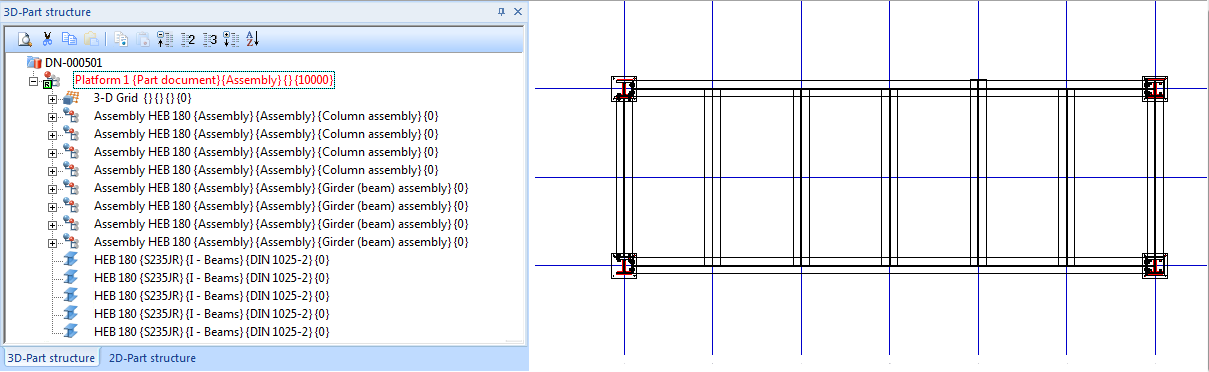This screenshot has height=372, width=1209.
Task: Cut selected part with scissors icon
Action: click(x=47, y=39)
